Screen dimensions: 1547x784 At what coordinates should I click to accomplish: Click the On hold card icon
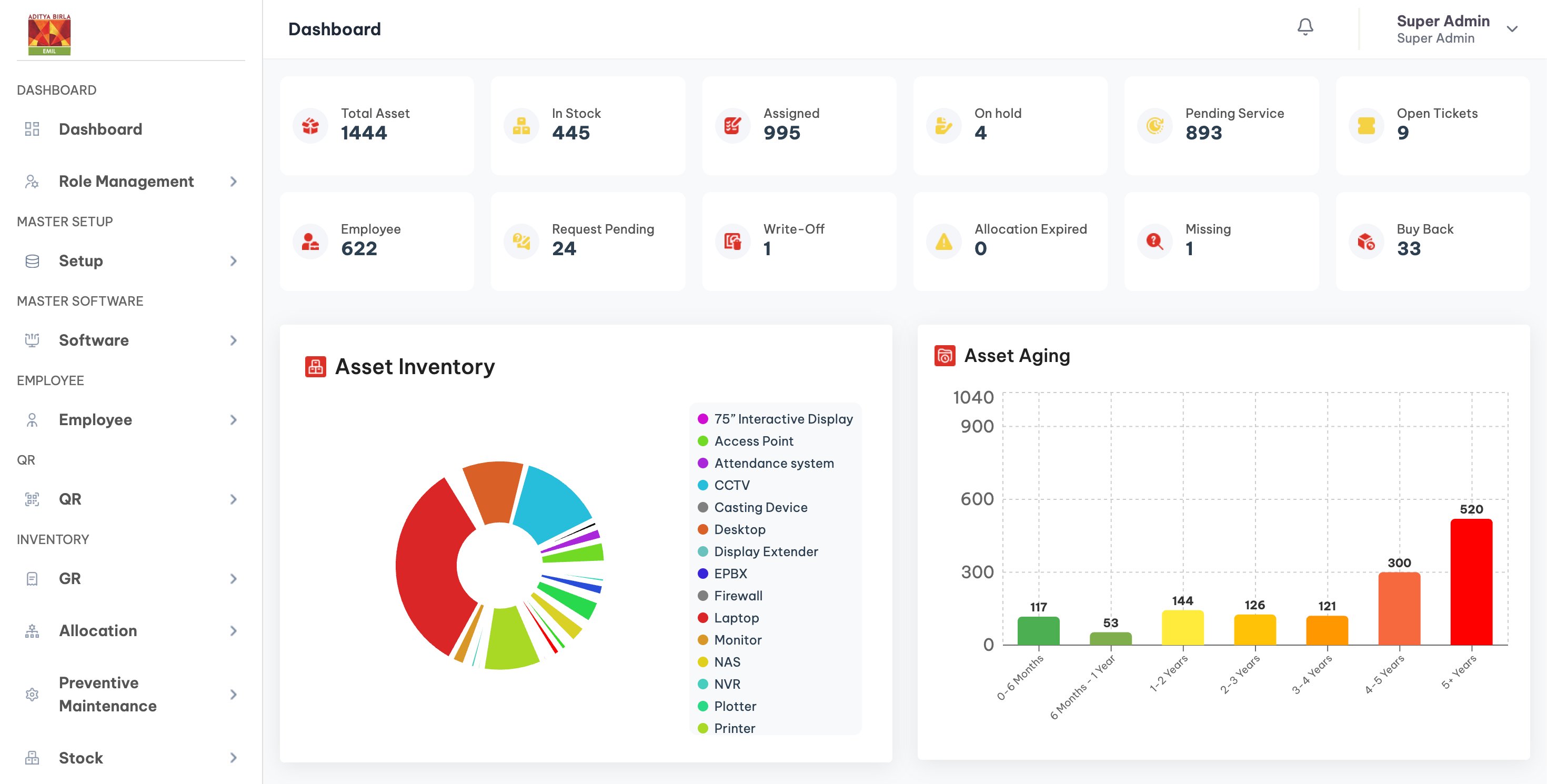click(943, 125)
